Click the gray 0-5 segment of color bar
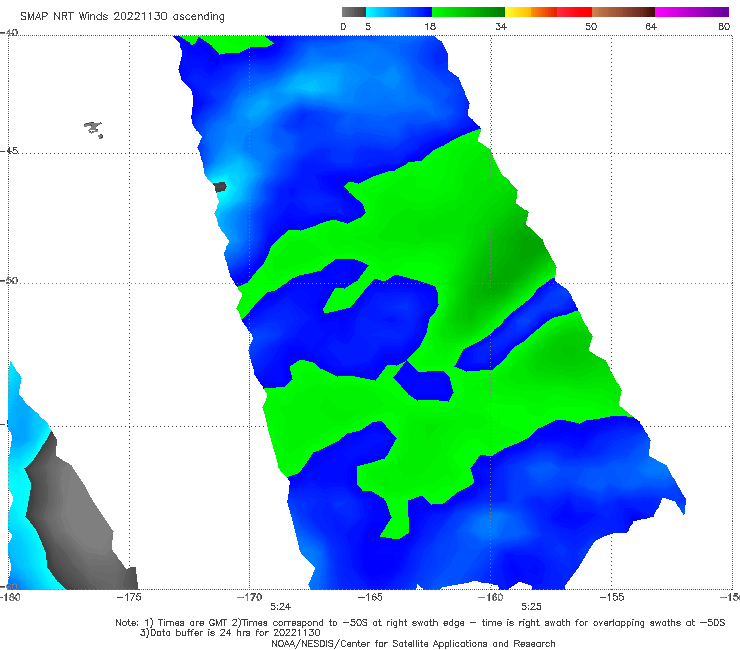This screenshot has width=740, height=650. [354, 12]
